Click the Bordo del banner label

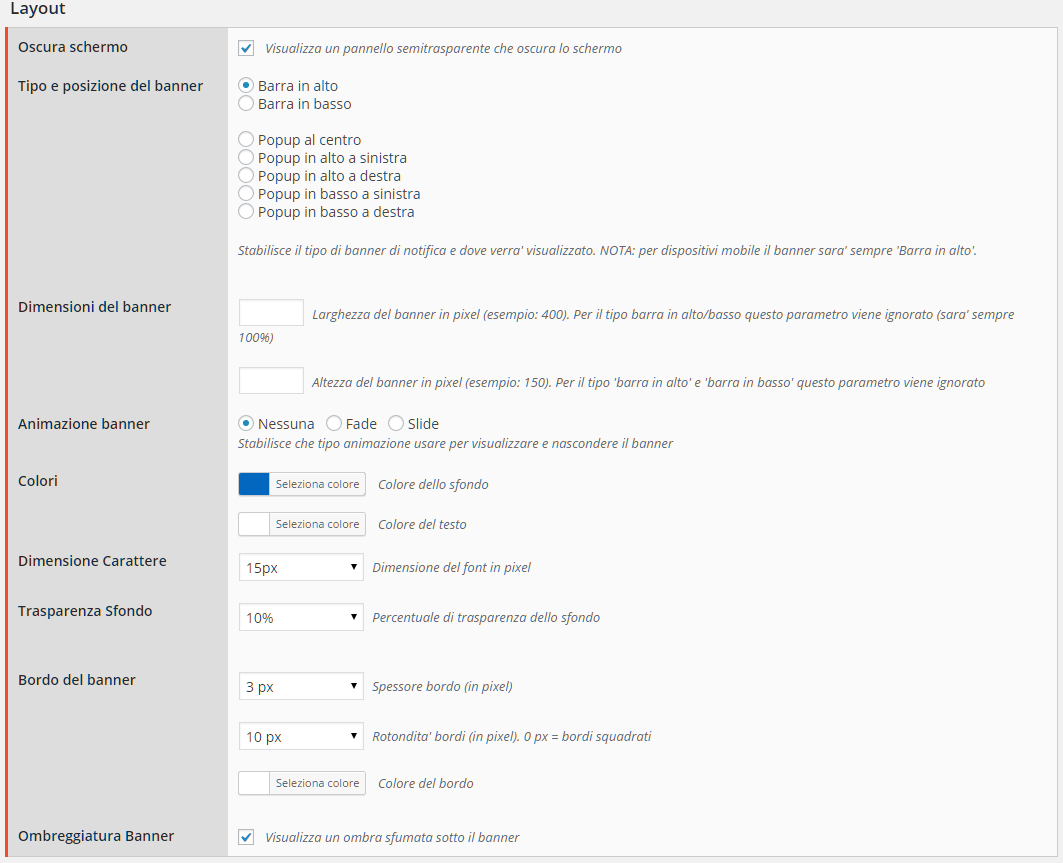click(77, 680)
